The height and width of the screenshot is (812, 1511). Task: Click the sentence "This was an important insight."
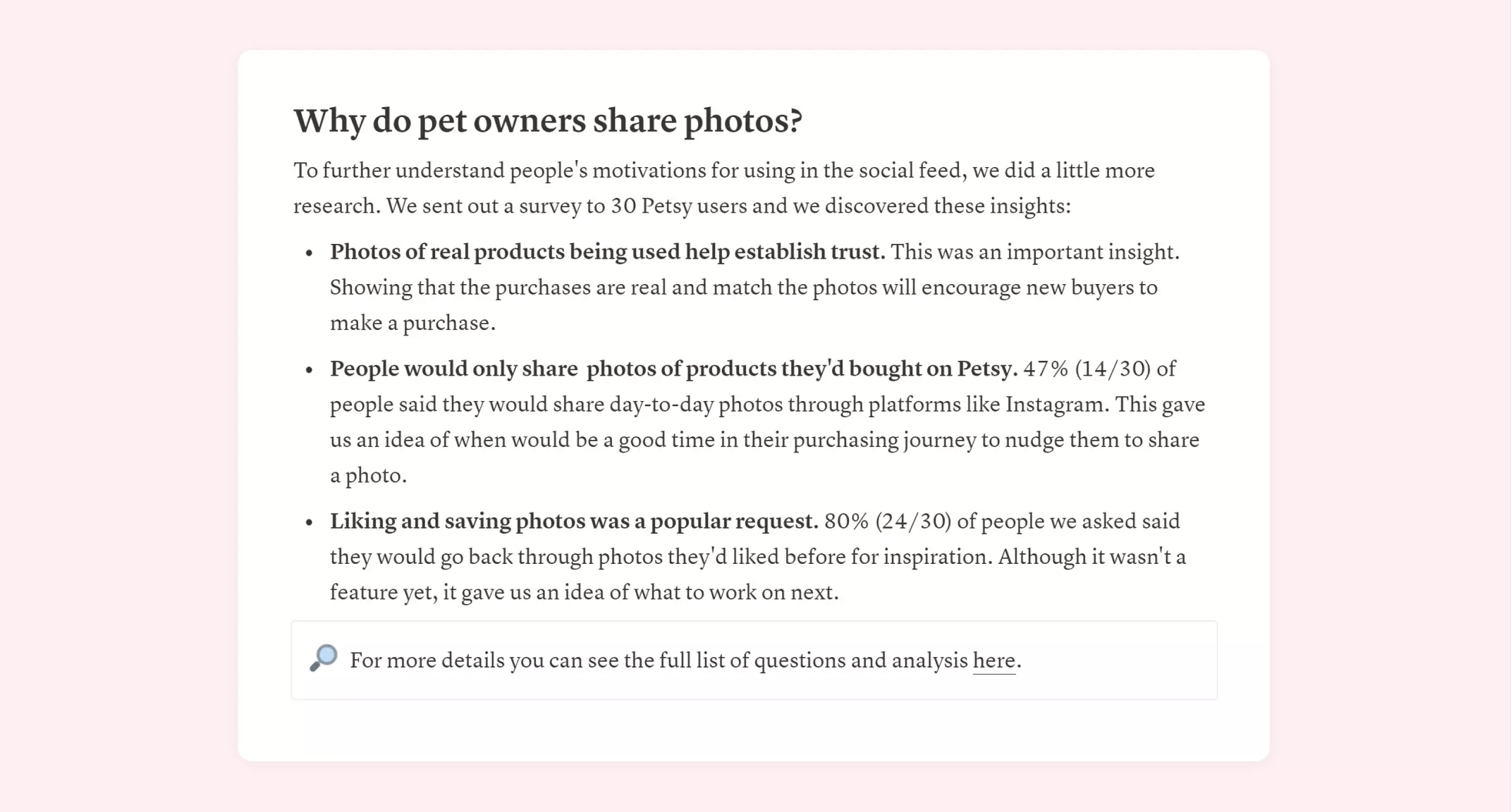[x=1034, y=252]
